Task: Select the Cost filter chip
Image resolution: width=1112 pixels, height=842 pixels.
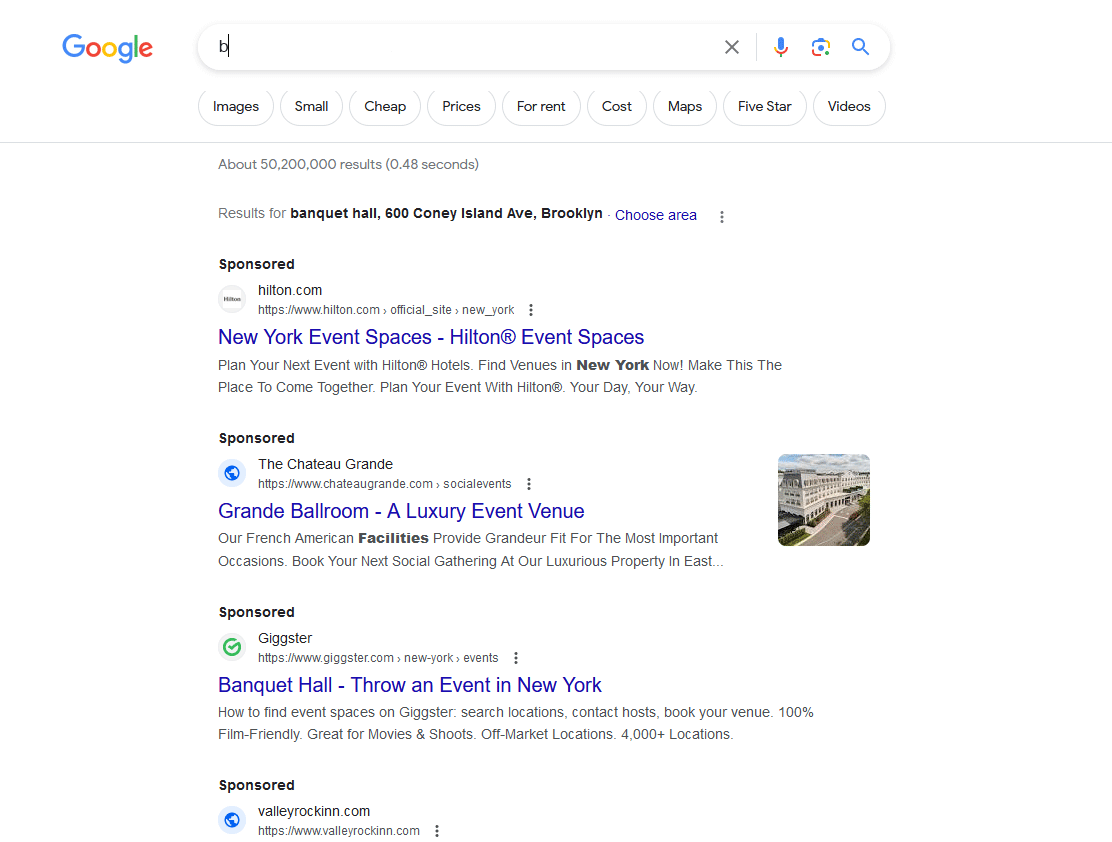Action: pyautogui.click(x=617, y=106)
